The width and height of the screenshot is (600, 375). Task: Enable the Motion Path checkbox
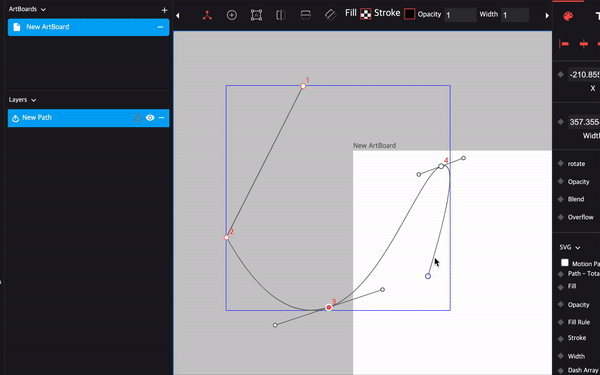pos(565,262)
